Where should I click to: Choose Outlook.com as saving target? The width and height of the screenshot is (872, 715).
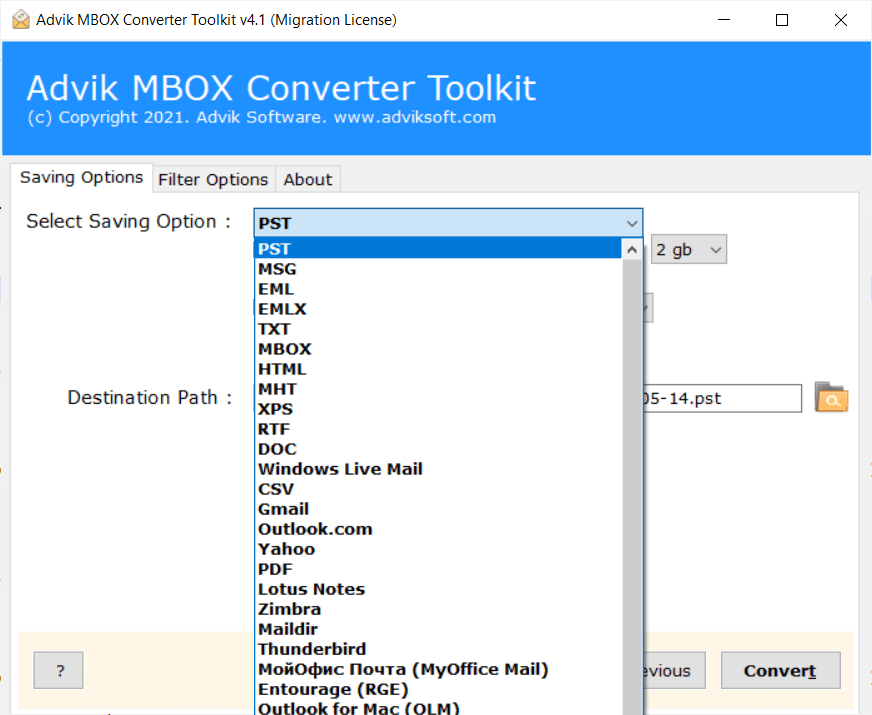[438, 529]
